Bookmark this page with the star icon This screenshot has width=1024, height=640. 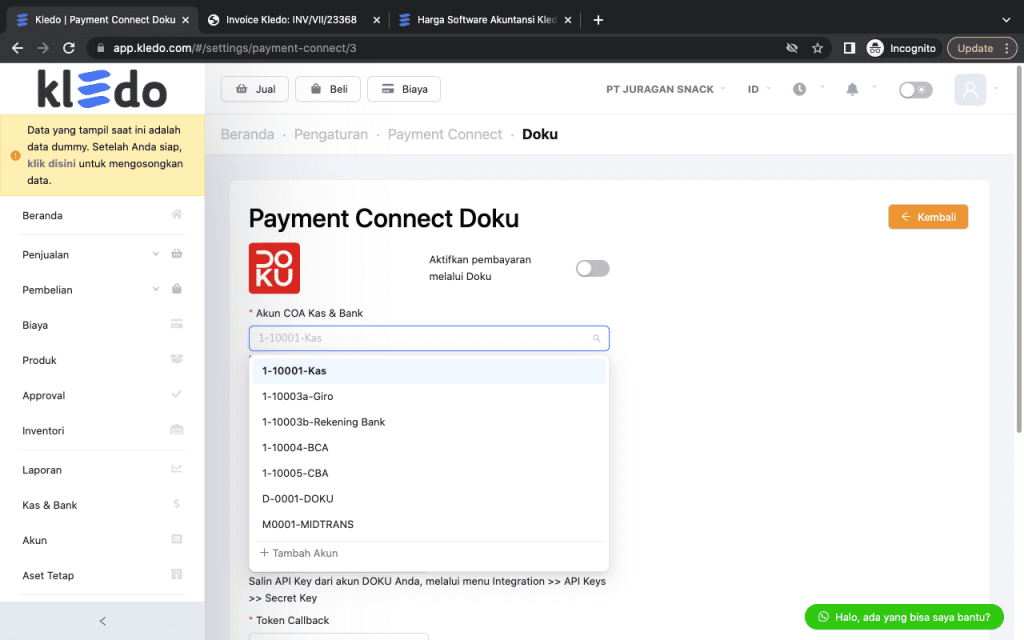click(817, 48)
